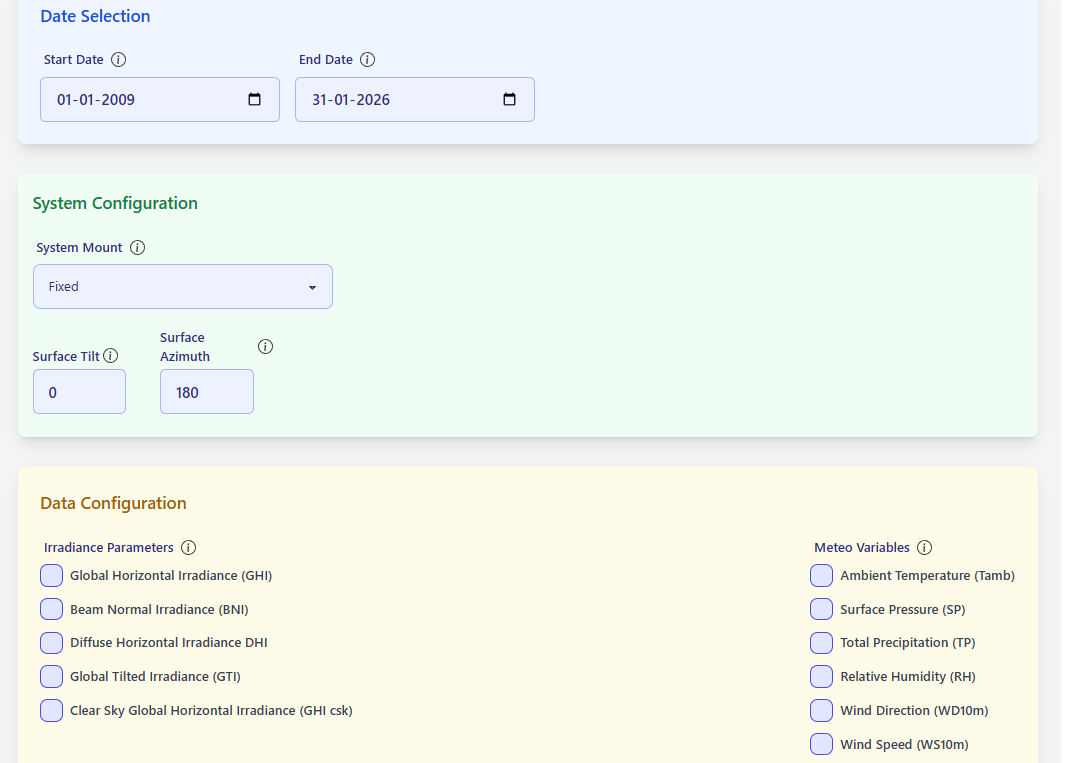Tick Diffuse Horizontal Irradiance DHI checkbox

tap(51, 643)
